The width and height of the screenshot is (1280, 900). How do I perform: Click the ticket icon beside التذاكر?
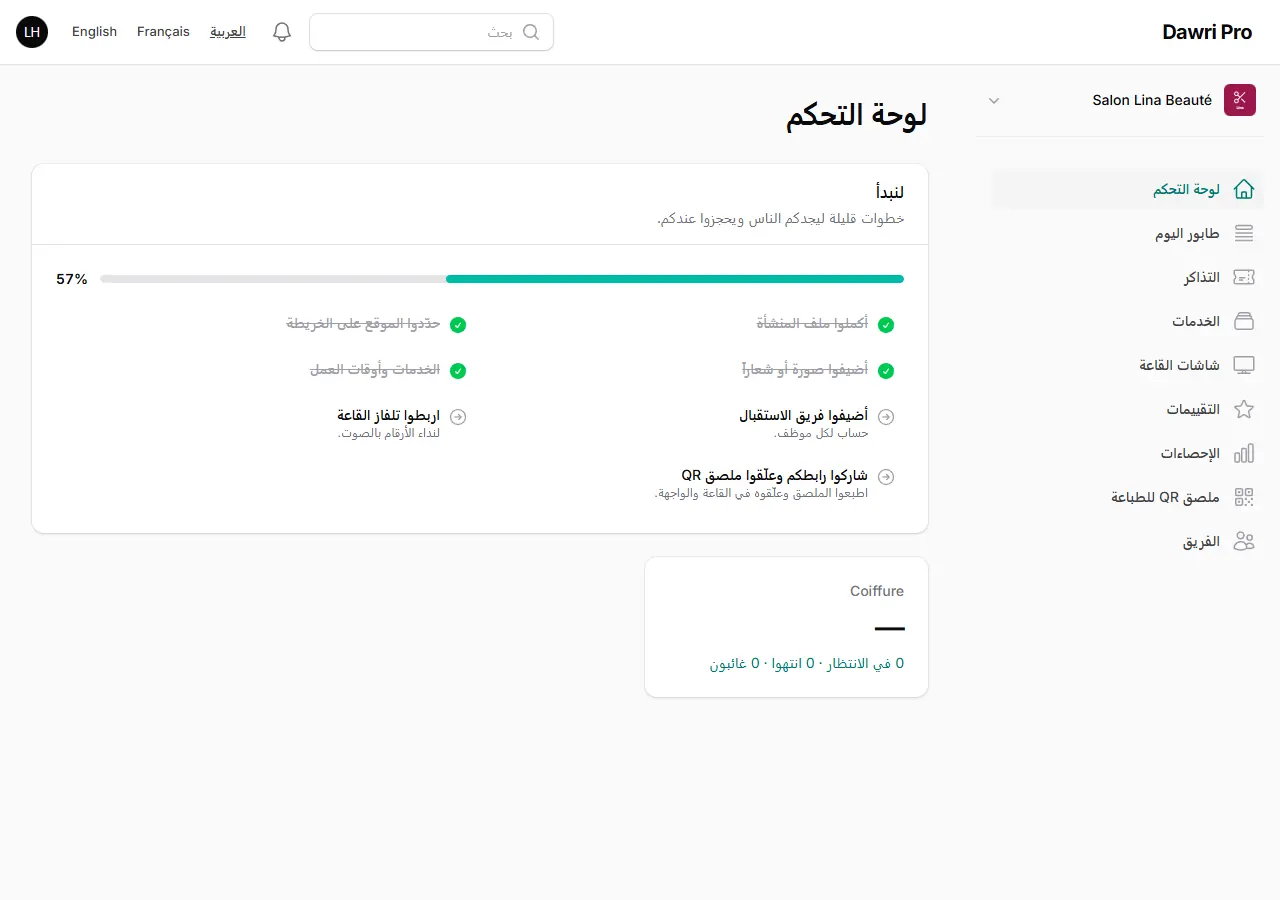click(x=1244, y=277)
